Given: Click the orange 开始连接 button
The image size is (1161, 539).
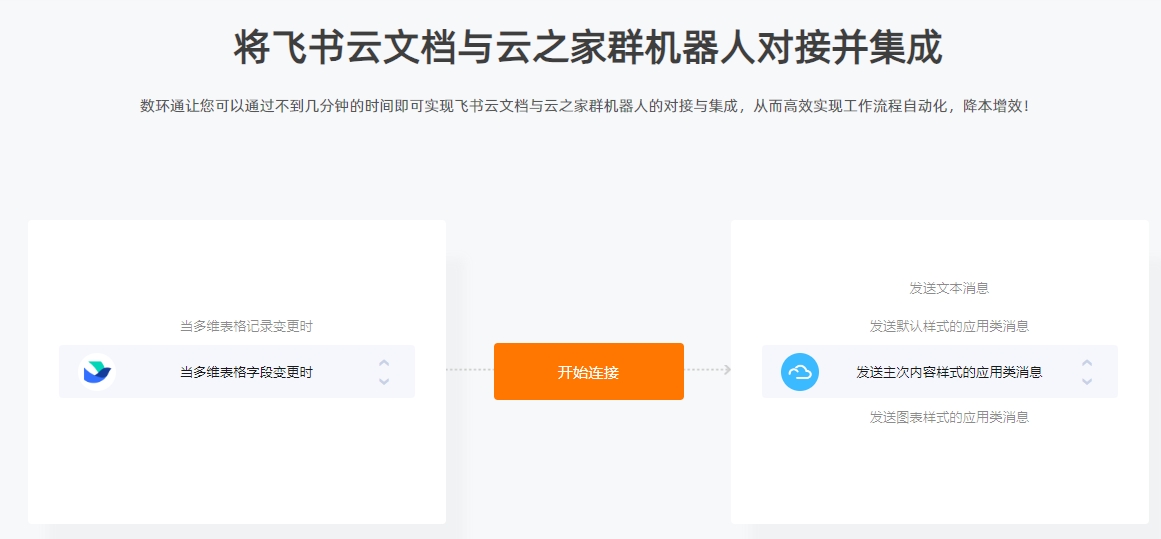Looking at the screenshot, I should tap(589, 372).
